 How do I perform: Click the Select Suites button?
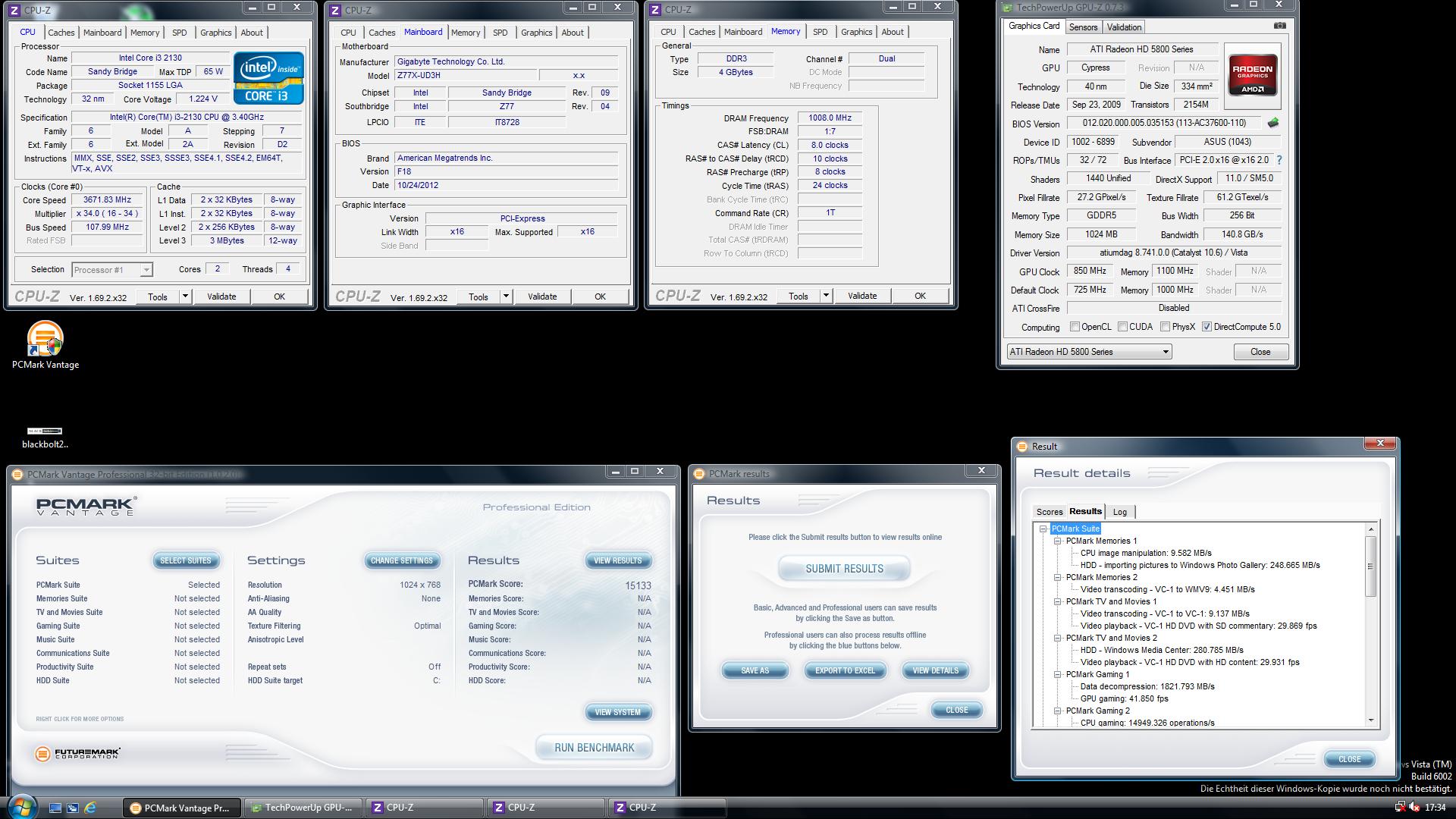pos(186,561)
